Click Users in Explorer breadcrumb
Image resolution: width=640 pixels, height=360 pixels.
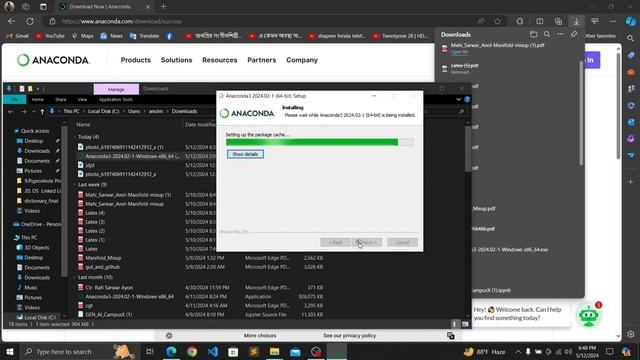(134, 111)
